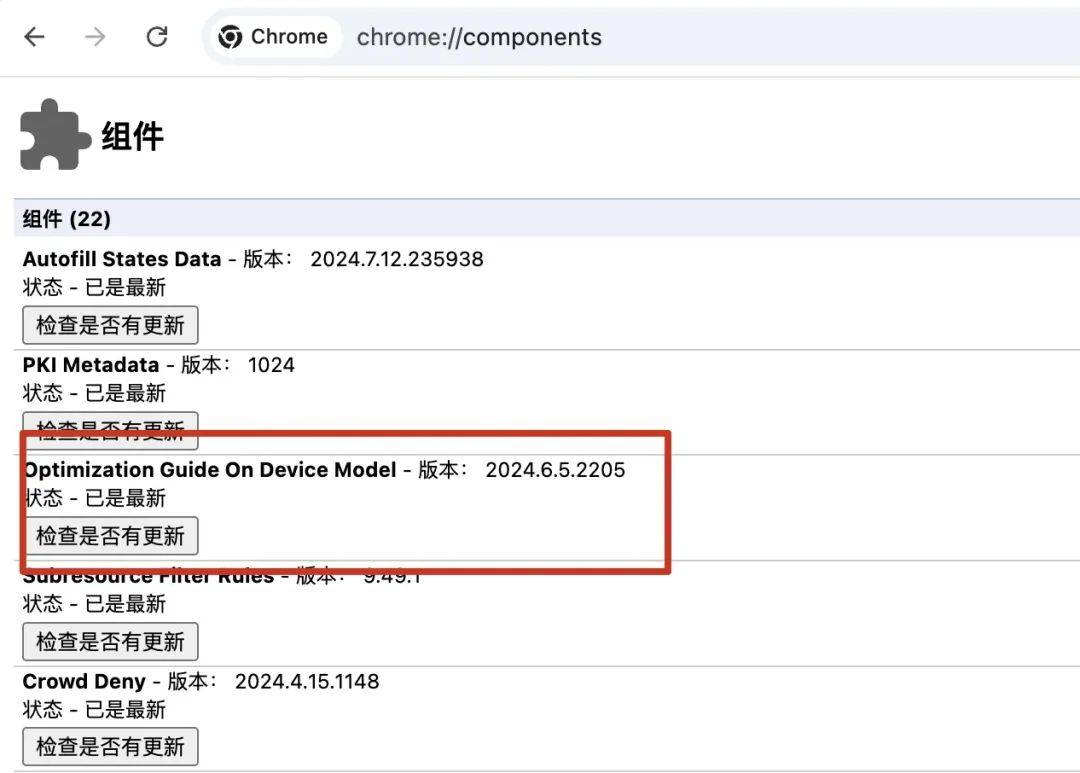1080x773 pixels.
Task: Select the Autofill States Data component name
Action: click(122, 259)
